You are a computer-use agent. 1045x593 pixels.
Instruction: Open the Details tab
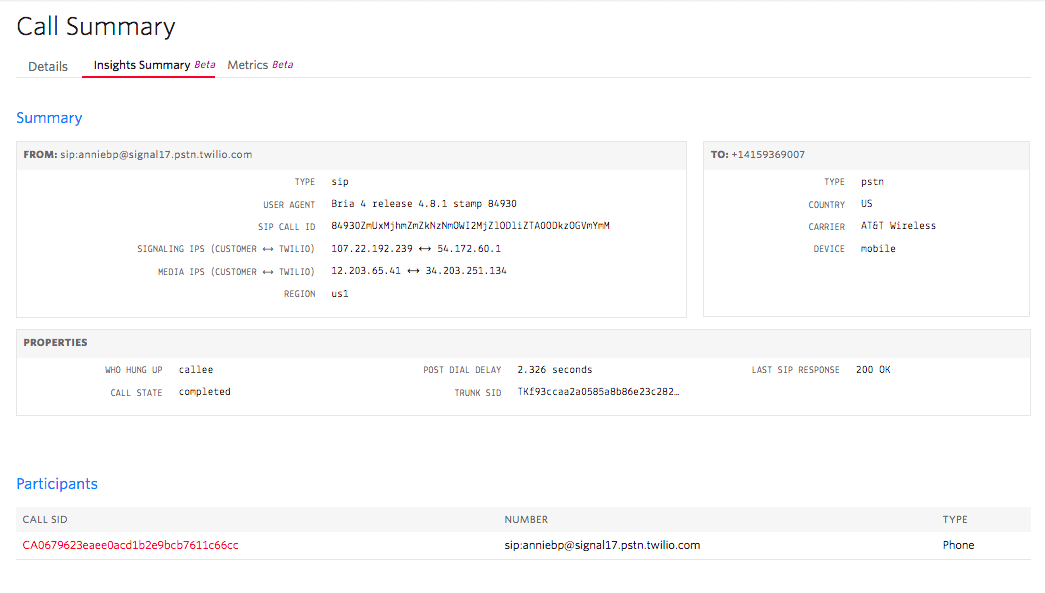pyautogui.click(x=48, y=66)
